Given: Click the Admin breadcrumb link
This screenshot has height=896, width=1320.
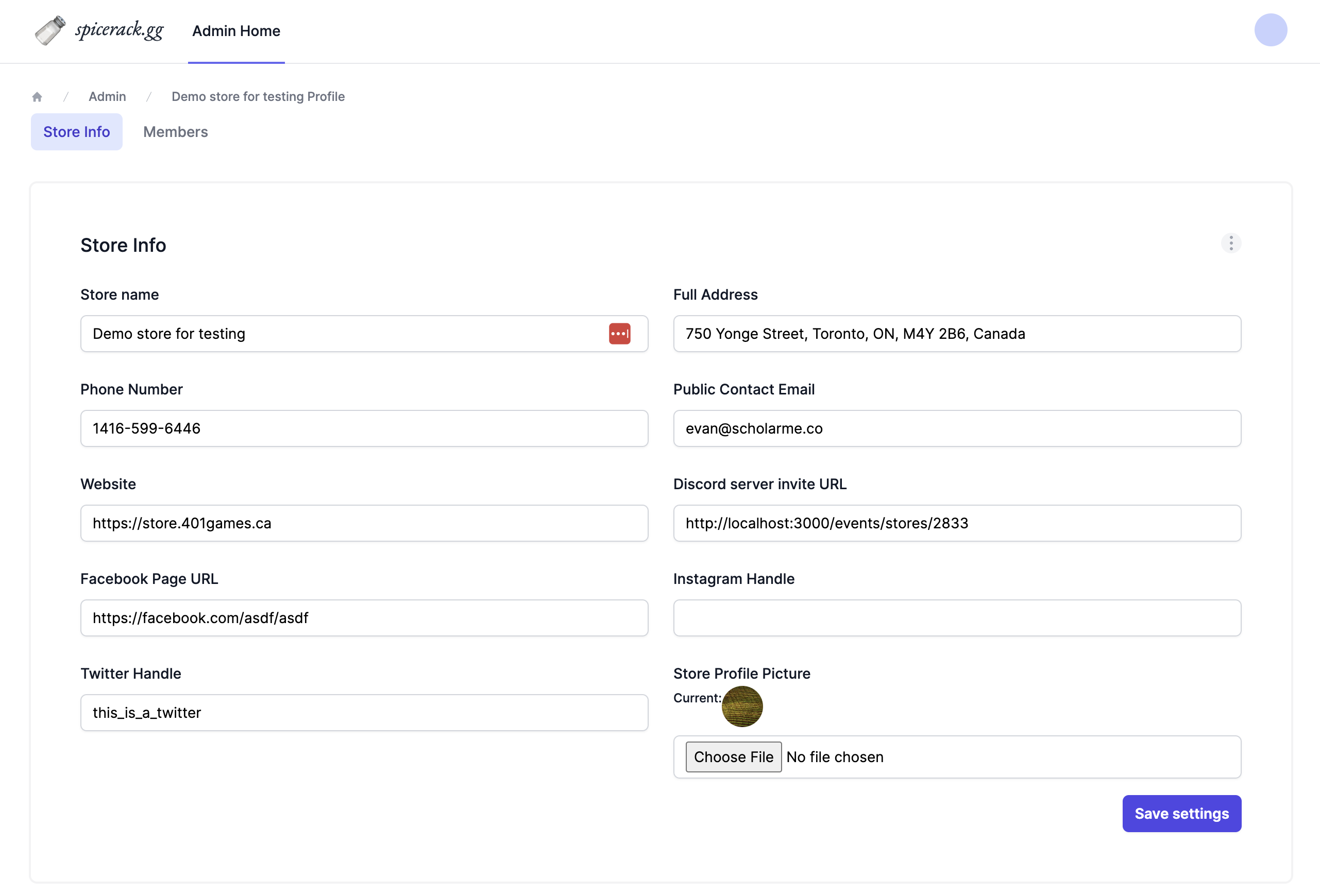Looking at the screenshot, I should point(107,96).
